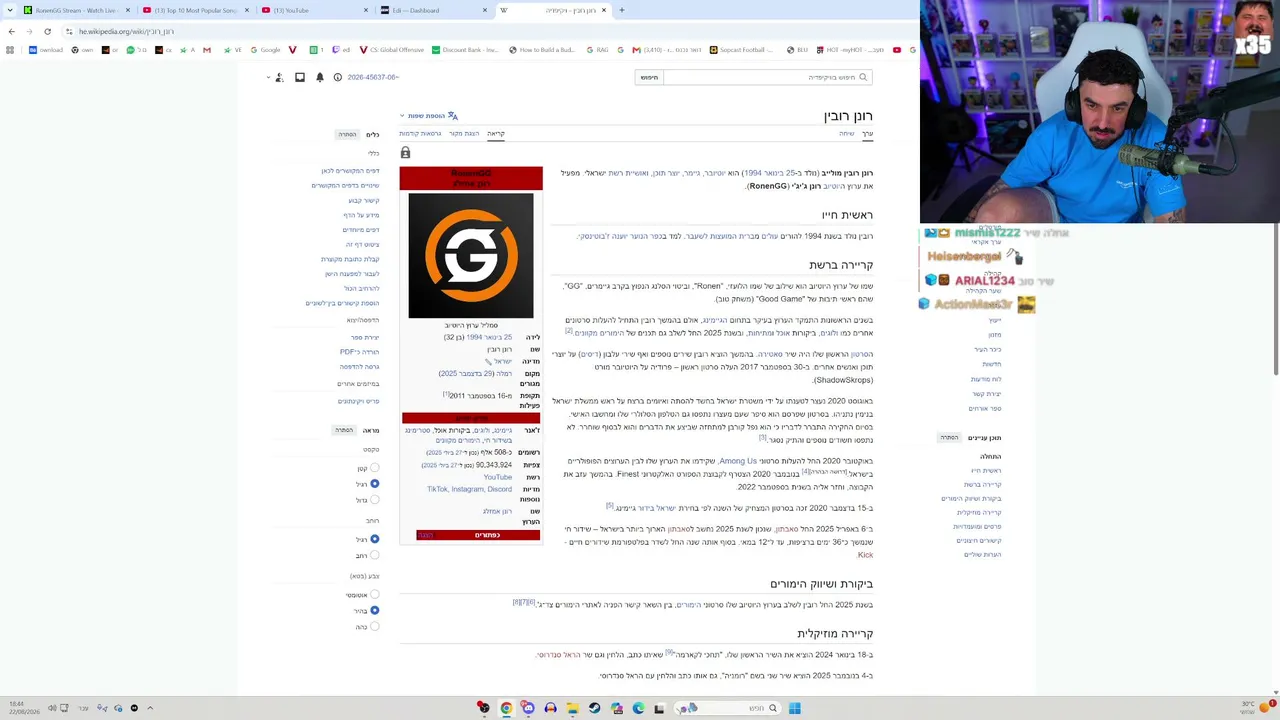The height and width of the screenshot is (720, 1280).
Task: Select wide width radio (רחב)
Action: (x=375, y=555)
